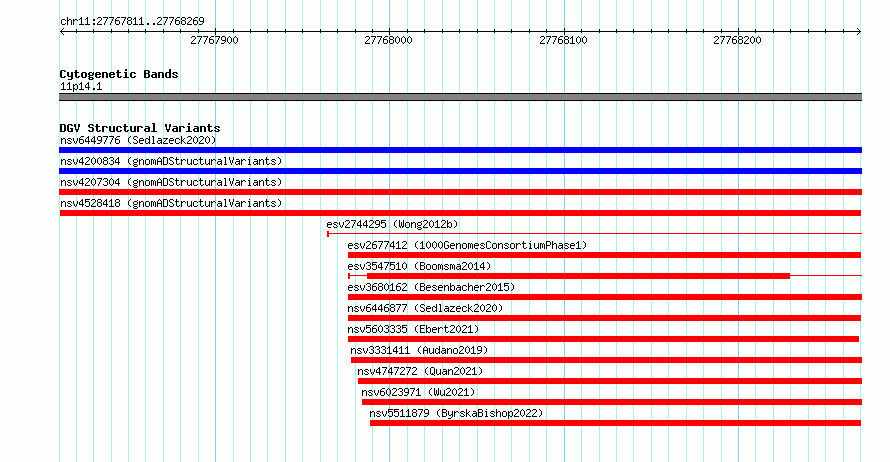Click the 11p14.1 band label
Viewport: 890px width, 462px height.
click(81, 86)
